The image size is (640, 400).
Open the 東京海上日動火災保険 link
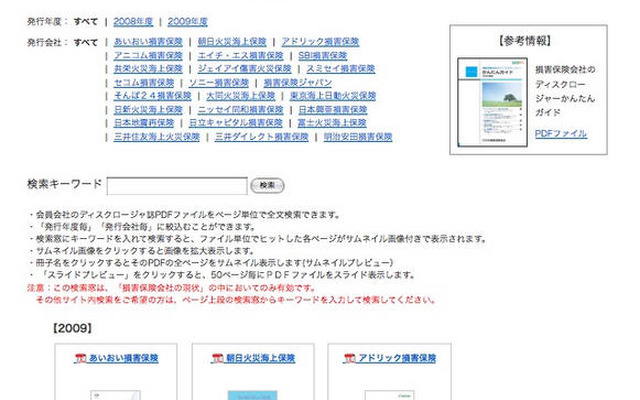(333, 96)
